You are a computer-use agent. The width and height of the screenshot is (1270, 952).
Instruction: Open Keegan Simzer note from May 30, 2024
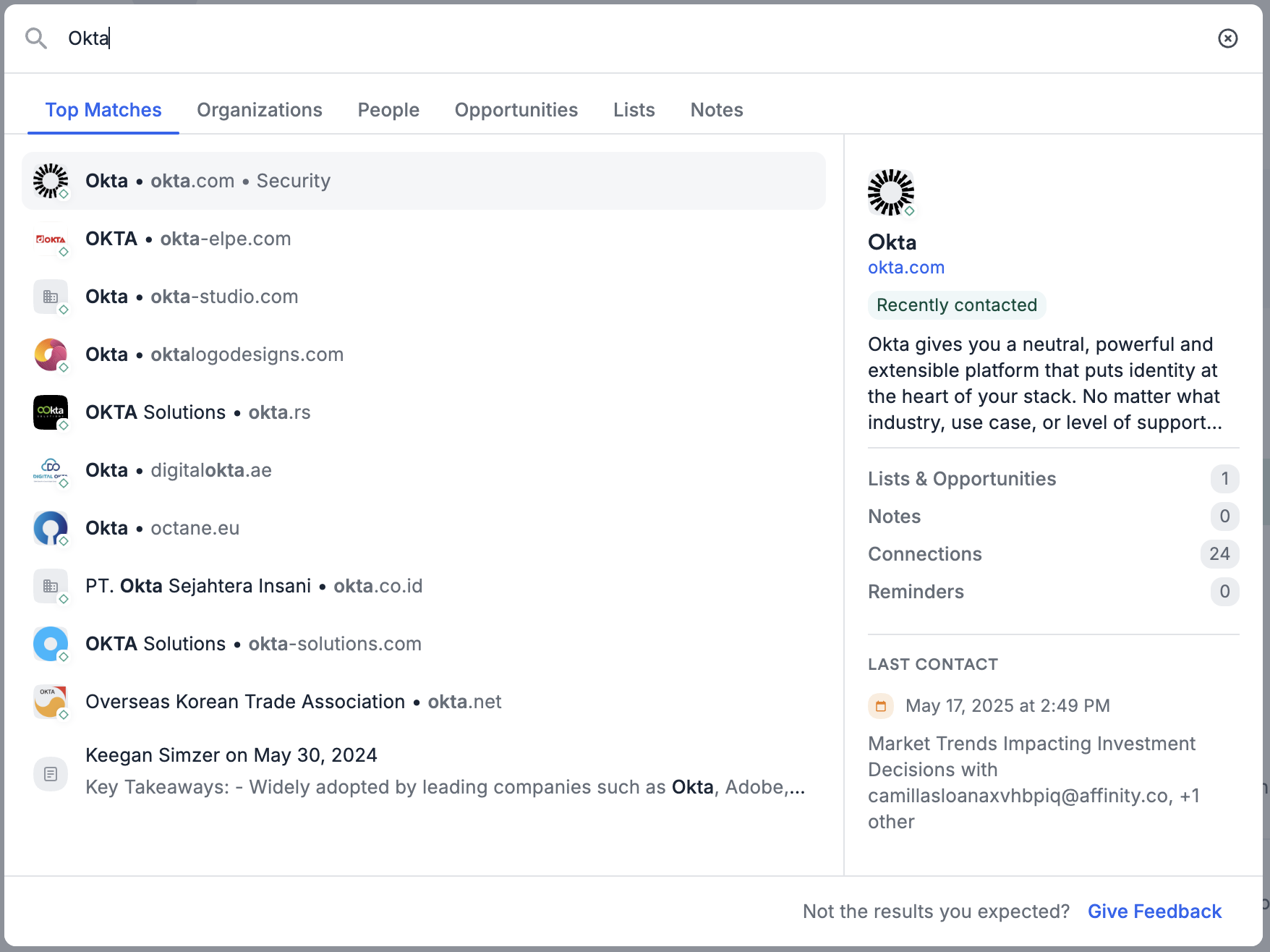click(x=424, y=771)
